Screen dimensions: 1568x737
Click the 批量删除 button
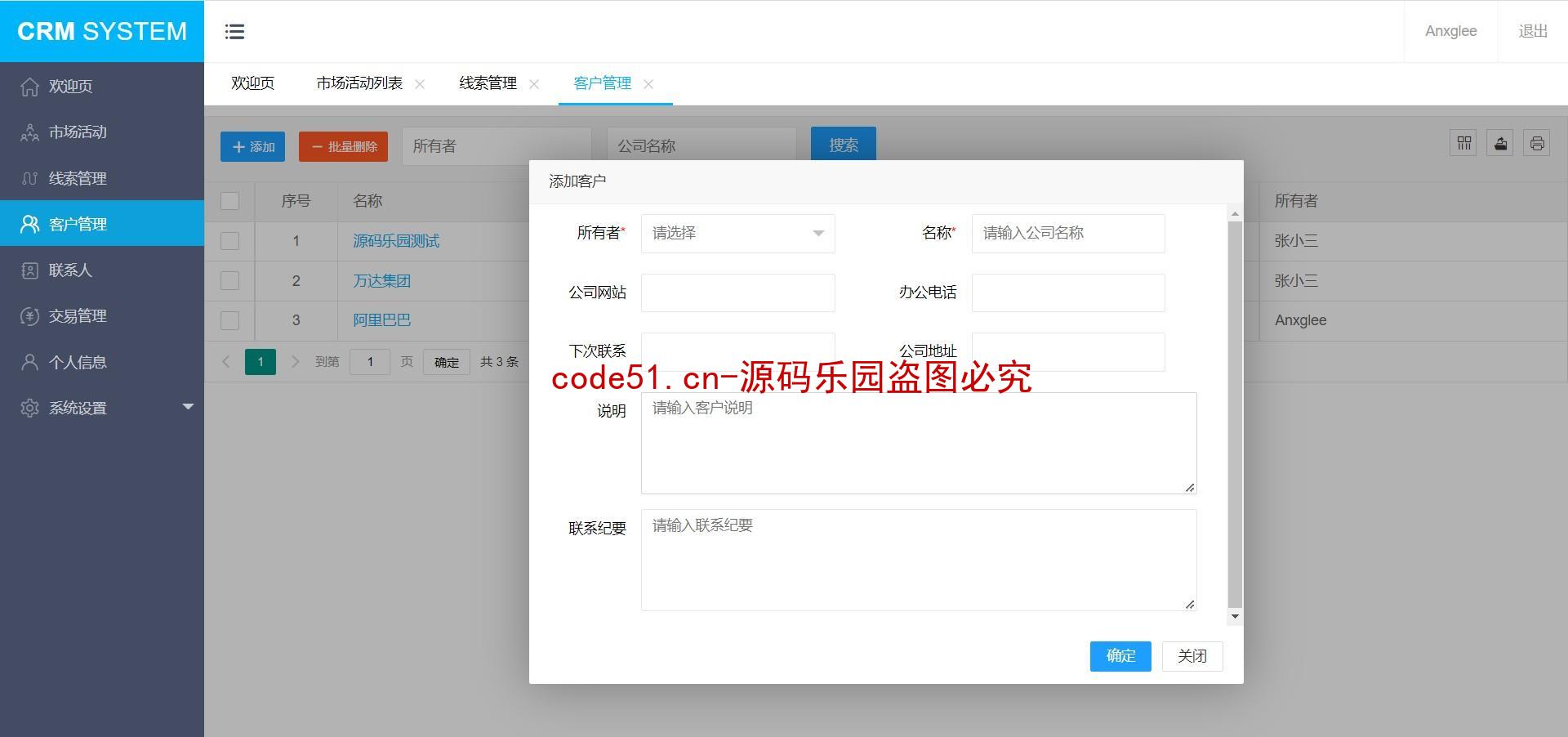coord(343,147)
